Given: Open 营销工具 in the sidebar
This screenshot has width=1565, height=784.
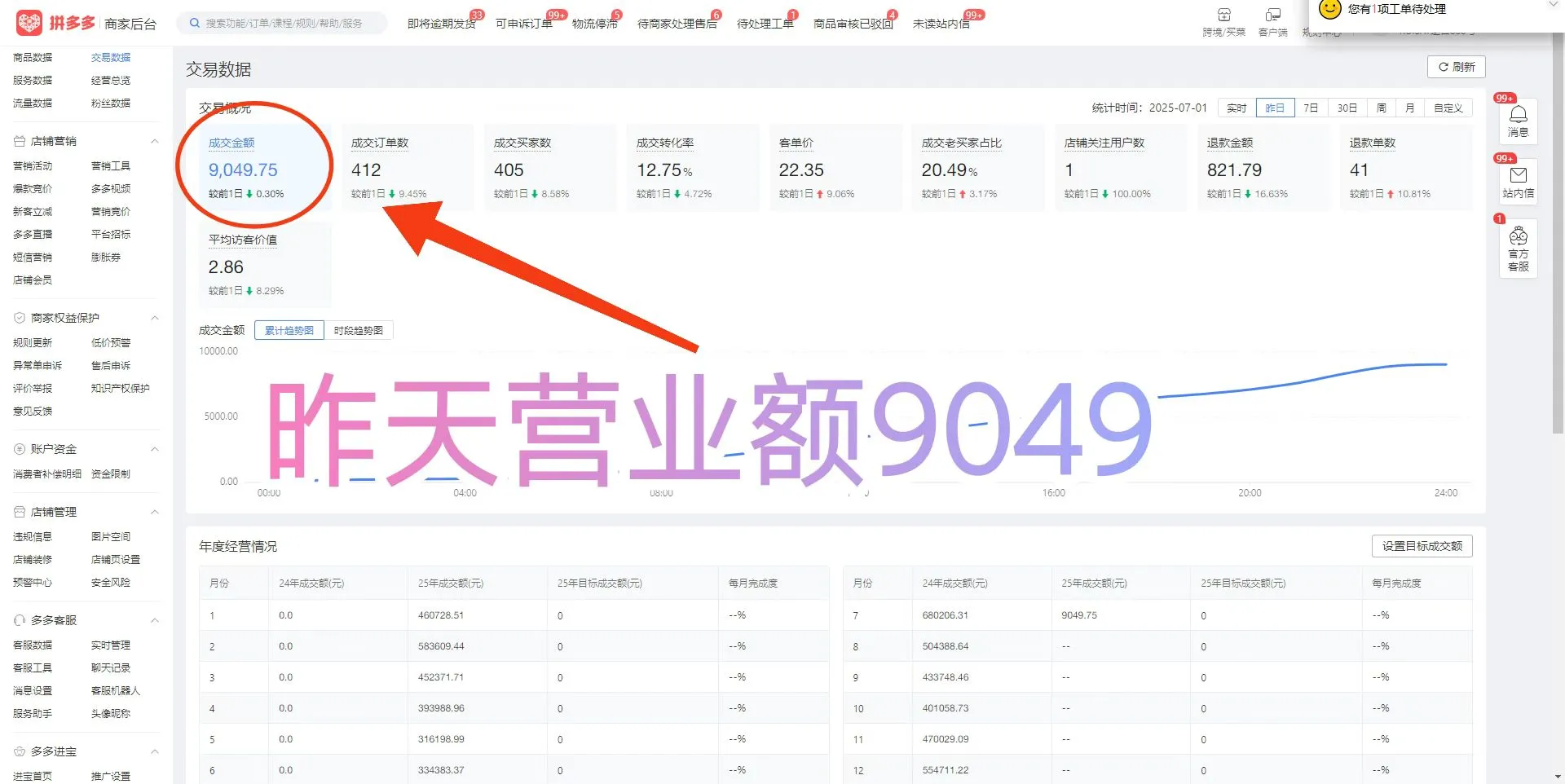Looking at the screenshot, I should pos(111,166).
